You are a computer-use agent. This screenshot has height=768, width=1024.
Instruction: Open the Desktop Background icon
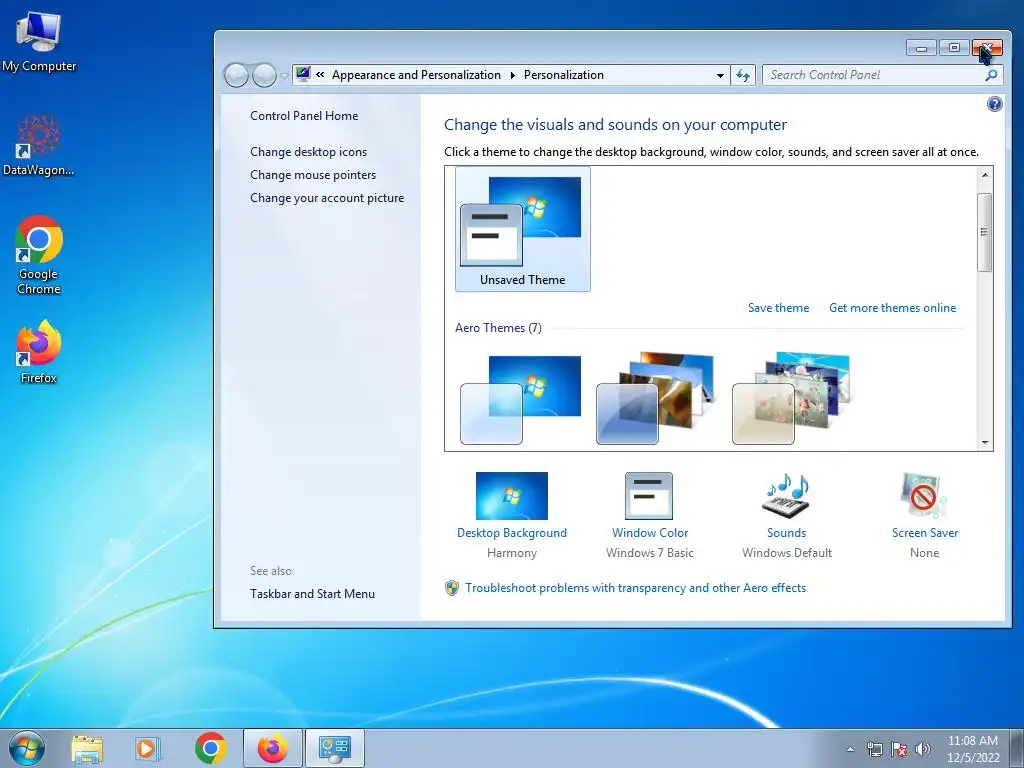[511, 496]
